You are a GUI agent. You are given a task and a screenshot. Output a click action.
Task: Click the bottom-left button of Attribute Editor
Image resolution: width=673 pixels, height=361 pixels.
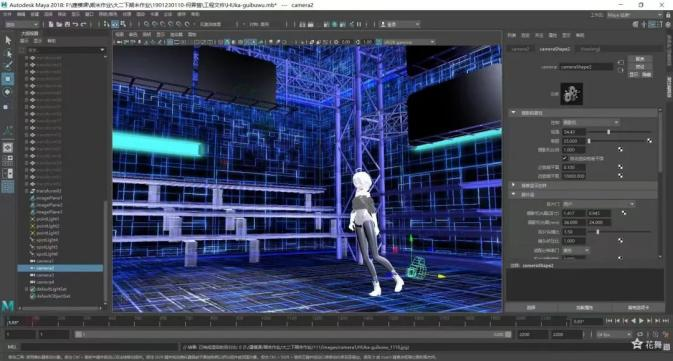coord(531,307)
